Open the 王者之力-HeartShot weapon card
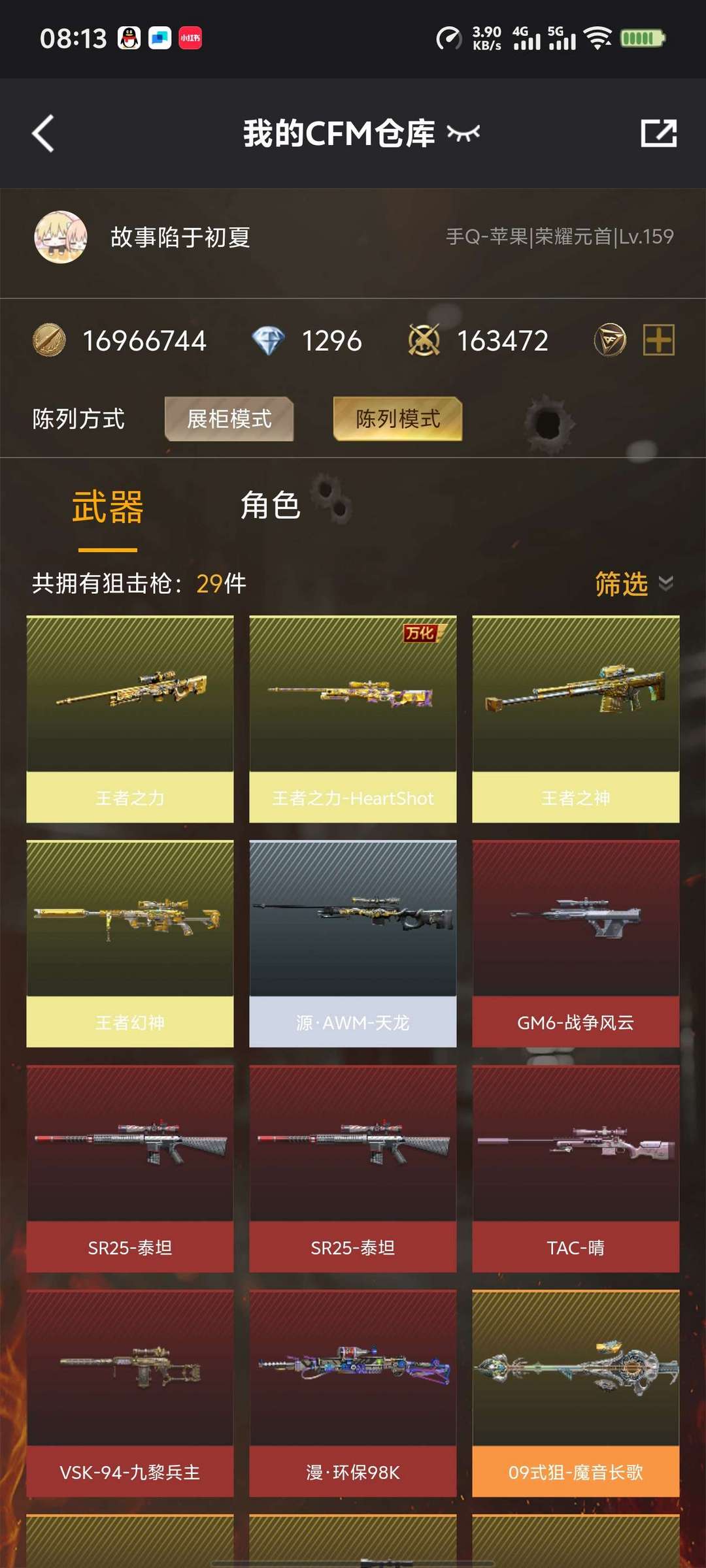The image size is (706, 1568). point(353,719)
